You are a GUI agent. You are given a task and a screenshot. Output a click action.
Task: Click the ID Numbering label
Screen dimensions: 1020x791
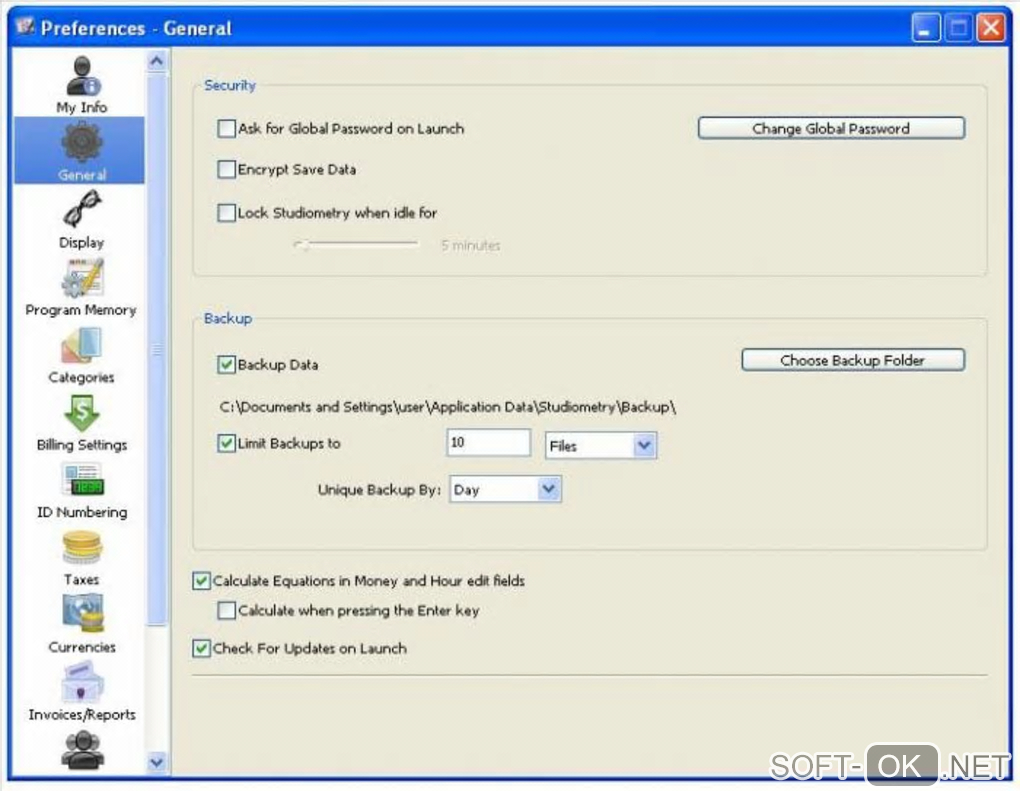coord(82,513)
